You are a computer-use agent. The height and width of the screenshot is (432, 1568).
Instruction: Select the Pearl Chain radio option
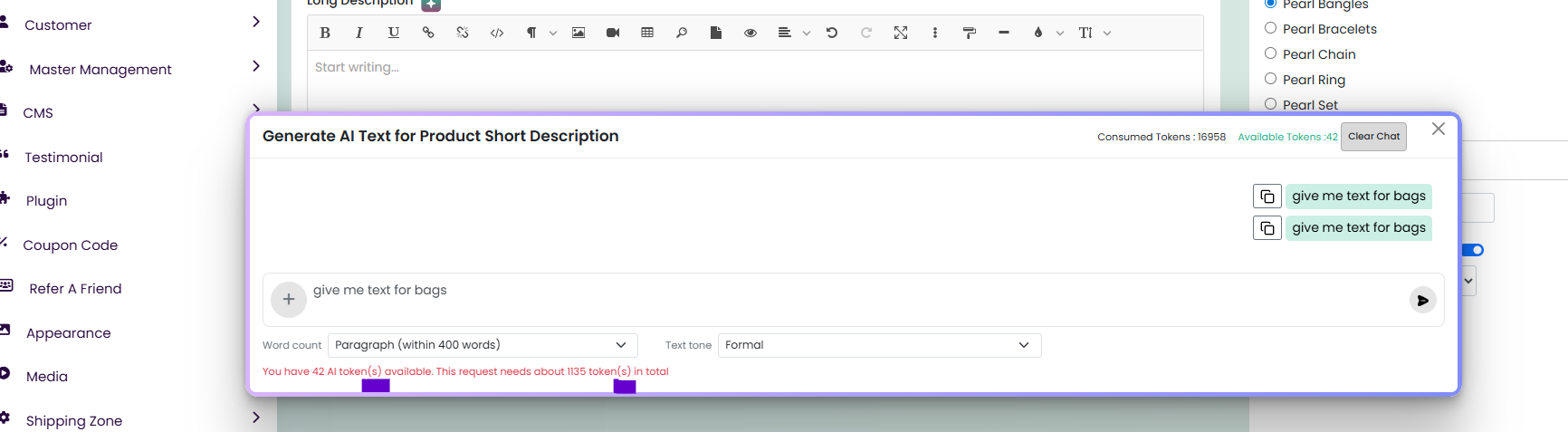(x=1271, y=53)
